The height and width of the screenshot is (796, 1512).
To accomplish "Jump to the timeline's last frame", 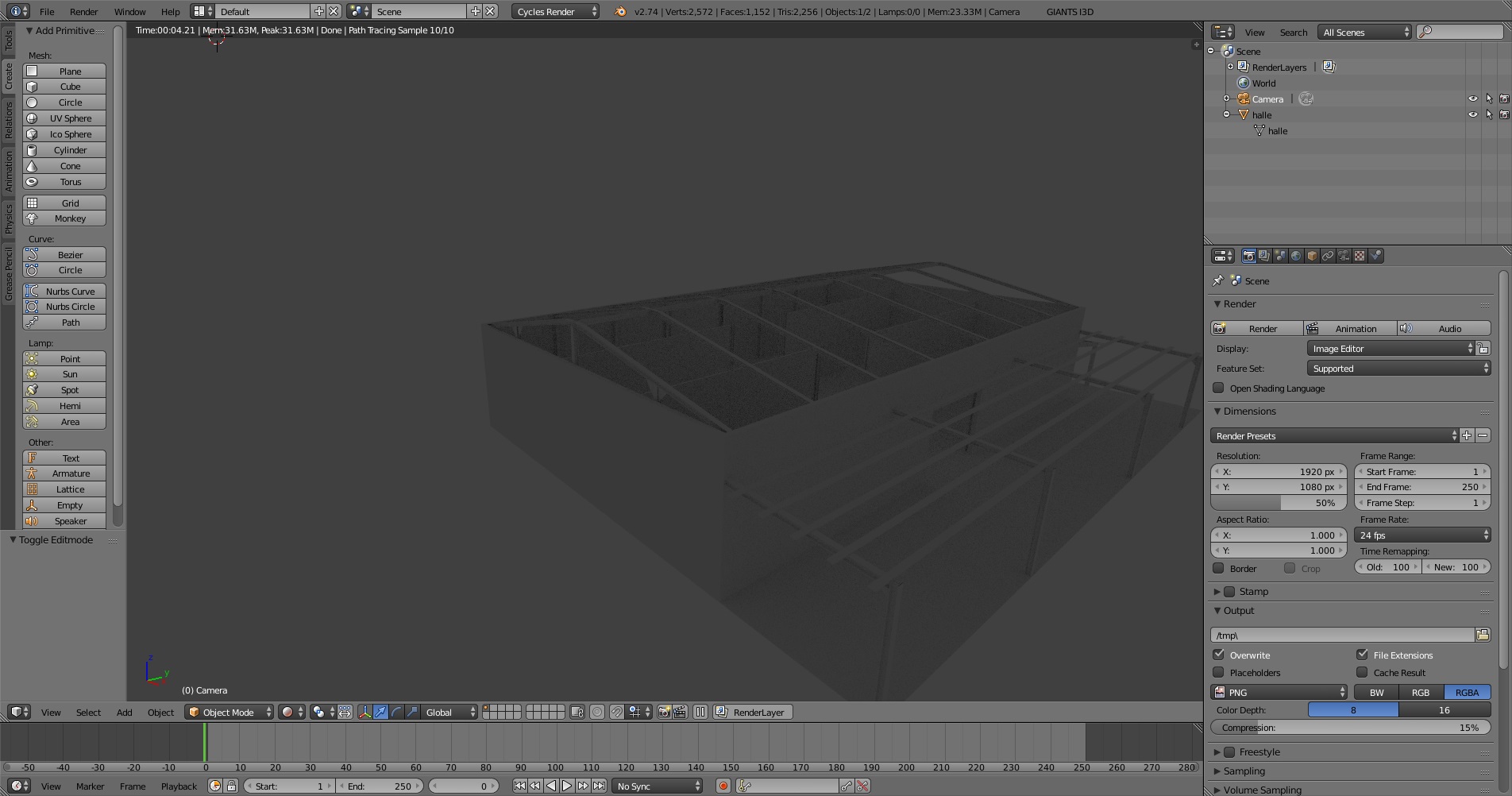I will 600,786.
